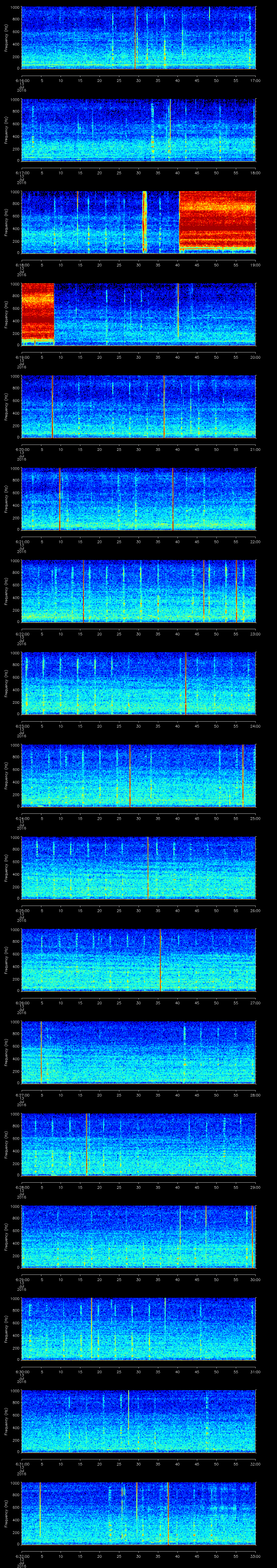Select the red spike near 39s in 6:21 panel

click(x=173, y=499)
